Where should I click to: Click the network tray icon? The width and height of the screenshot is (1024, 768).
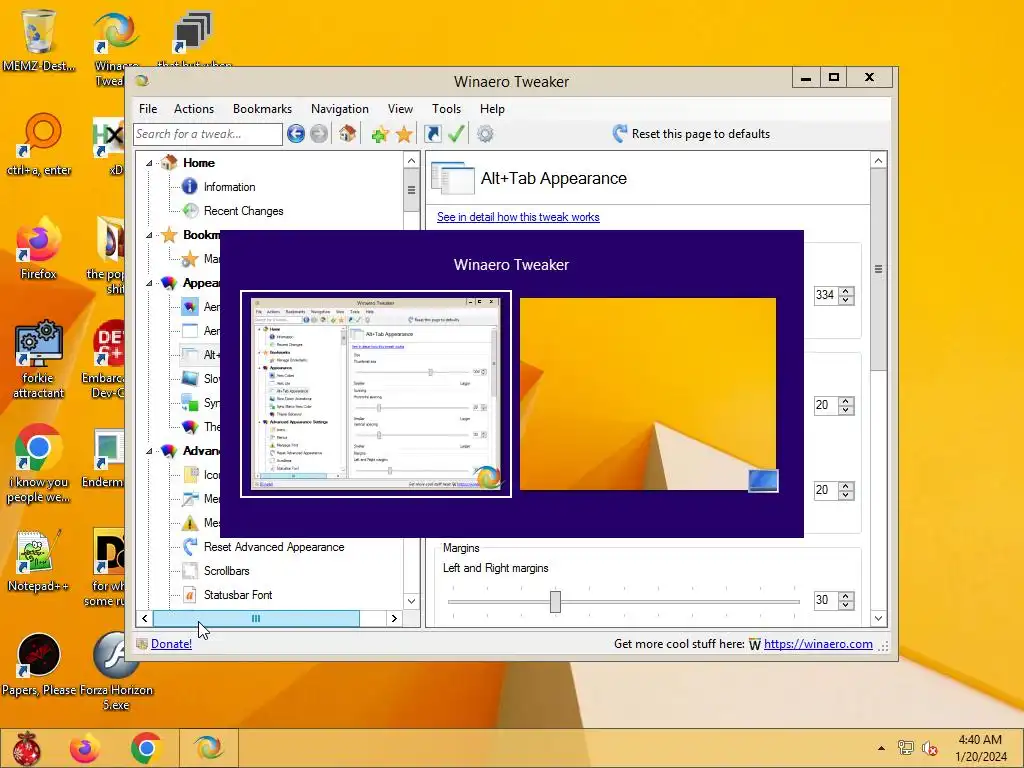pos(905,748)
